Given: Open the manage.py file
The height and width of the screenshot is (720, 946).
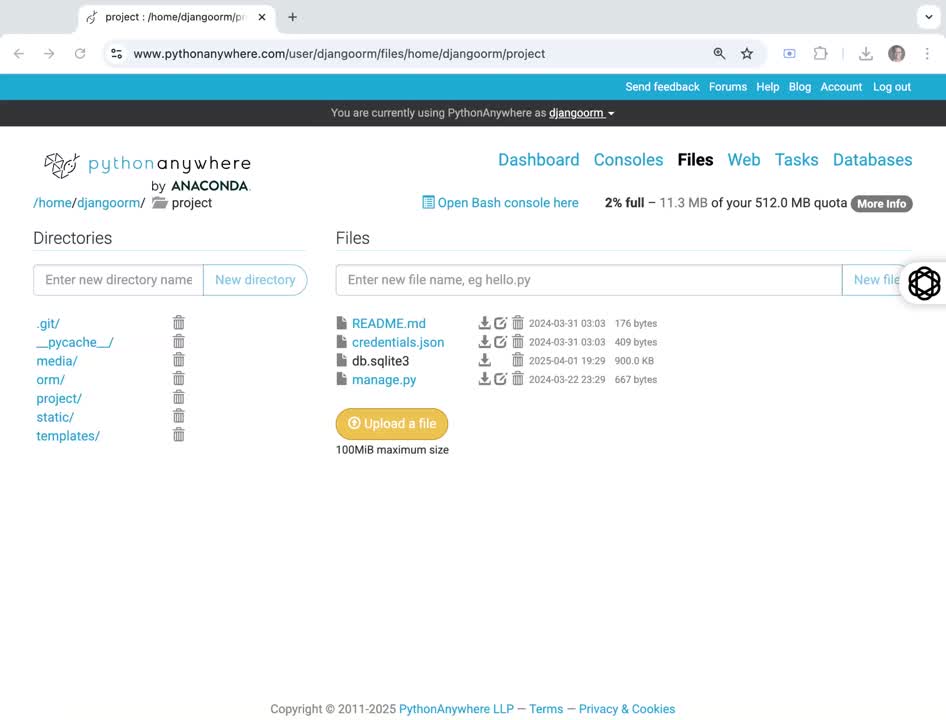Looking at the screenshot, I should tap(384, 380).
